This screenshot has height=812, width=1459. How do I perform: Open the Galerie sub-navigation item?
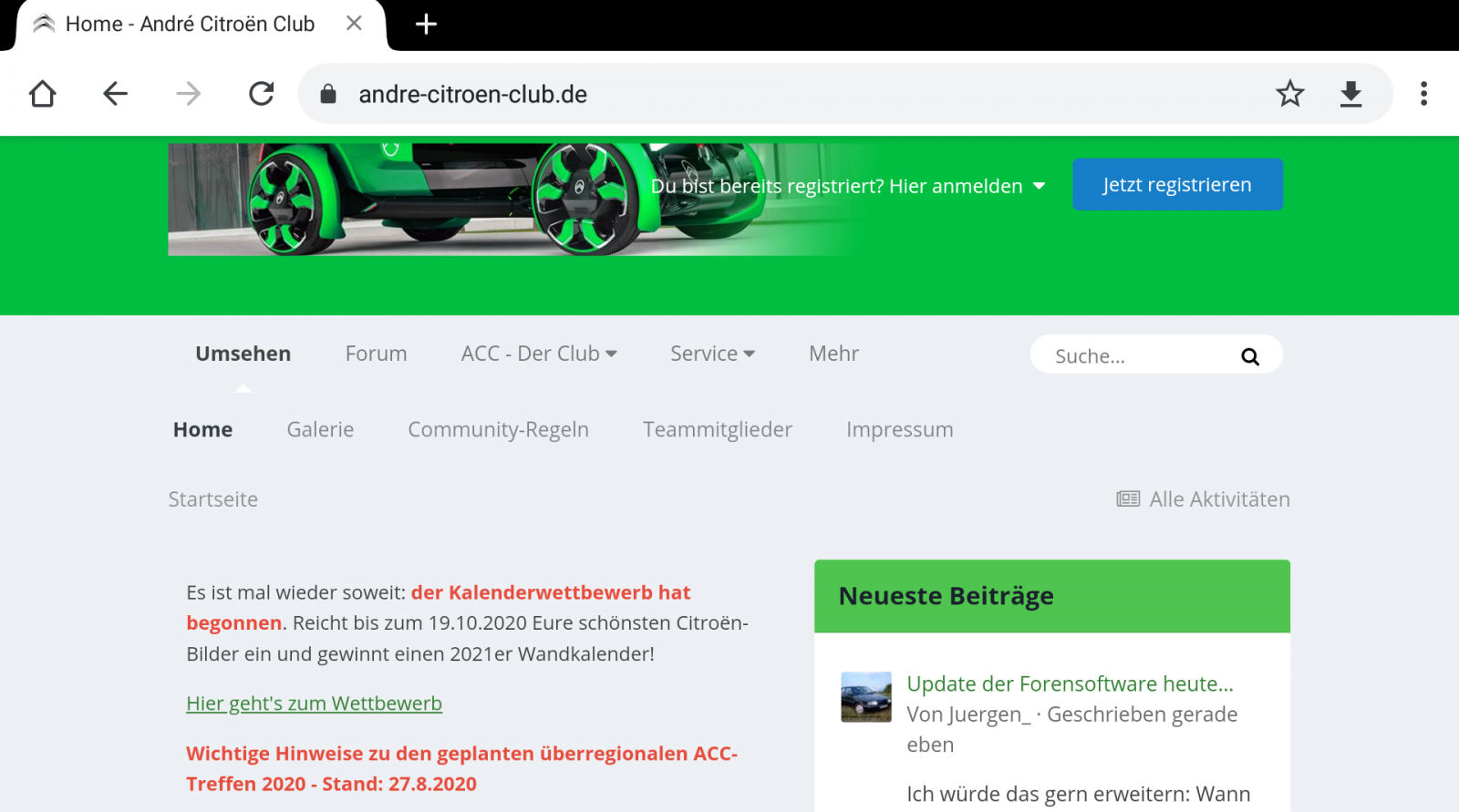[320, 429]
